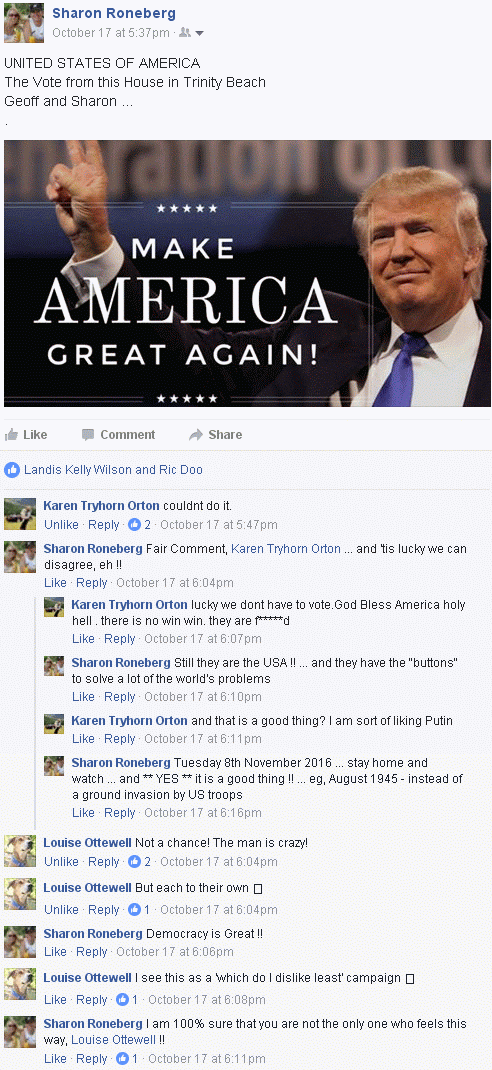This screenshot has height=1070, width=492.
Task: View like count on 'each to their own' comment
Action: (139, 910)
